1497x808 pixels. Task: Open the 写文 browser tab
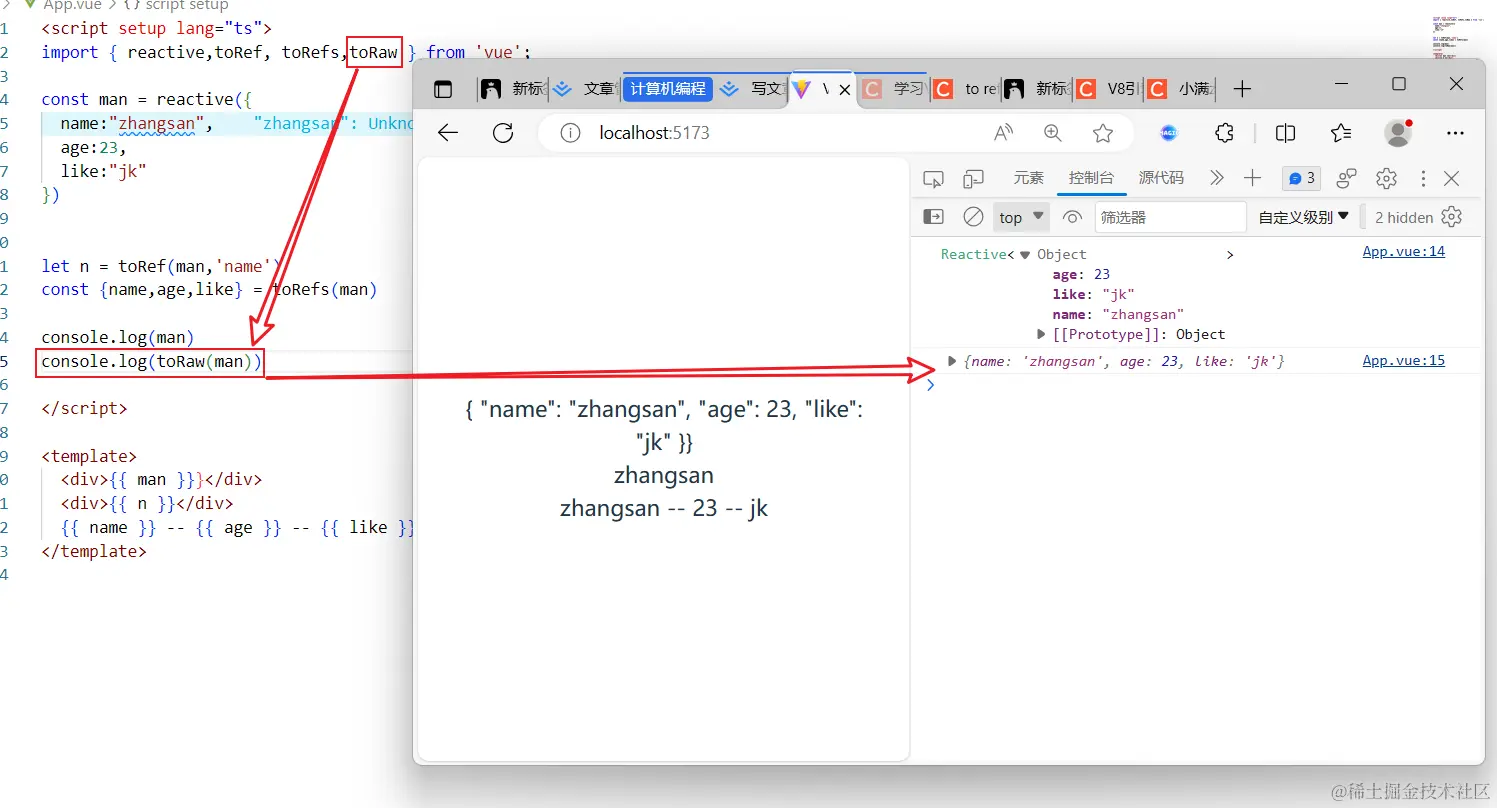tap(753, 89)
